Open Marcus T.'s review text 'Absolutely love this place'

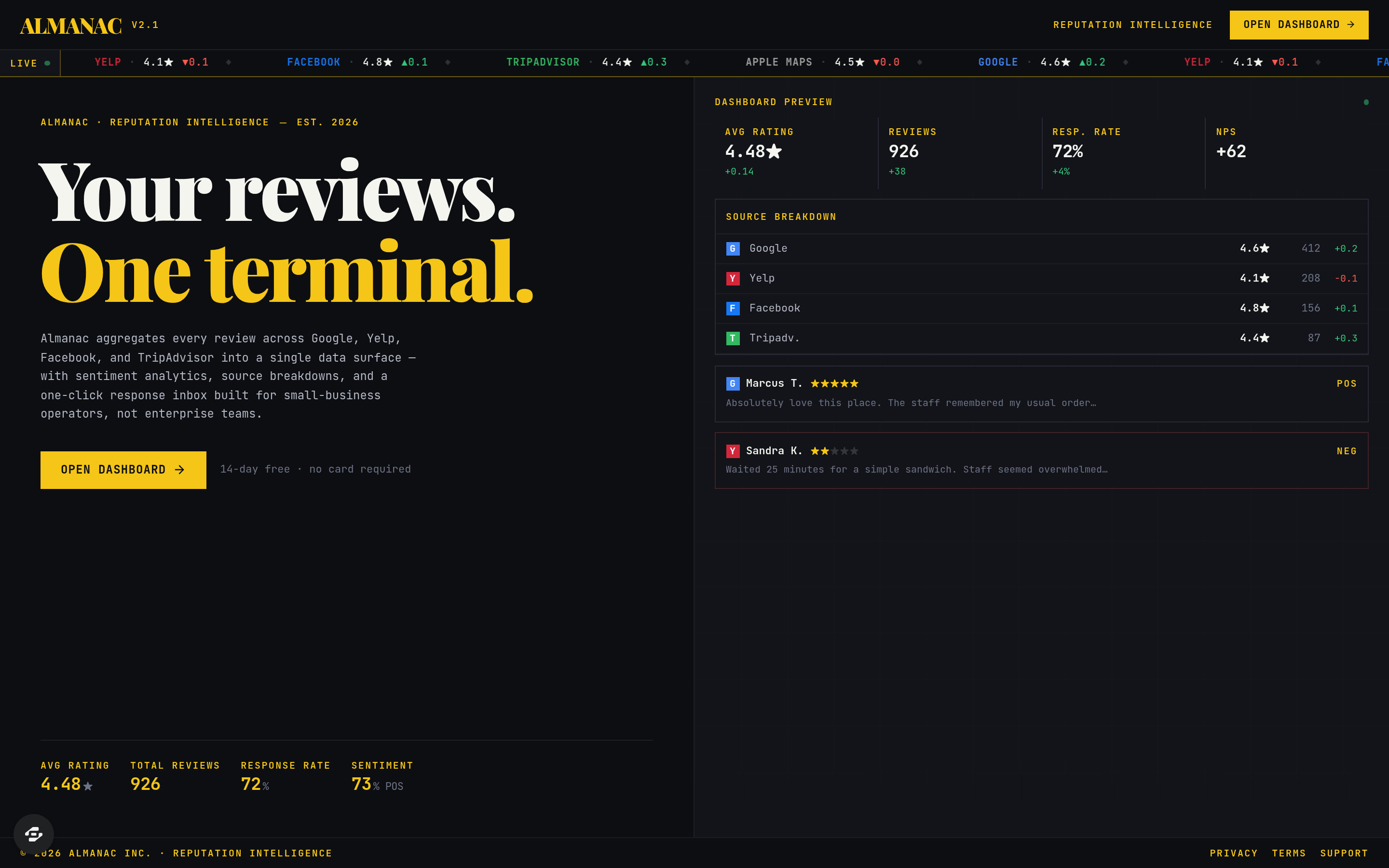point(911,403)
